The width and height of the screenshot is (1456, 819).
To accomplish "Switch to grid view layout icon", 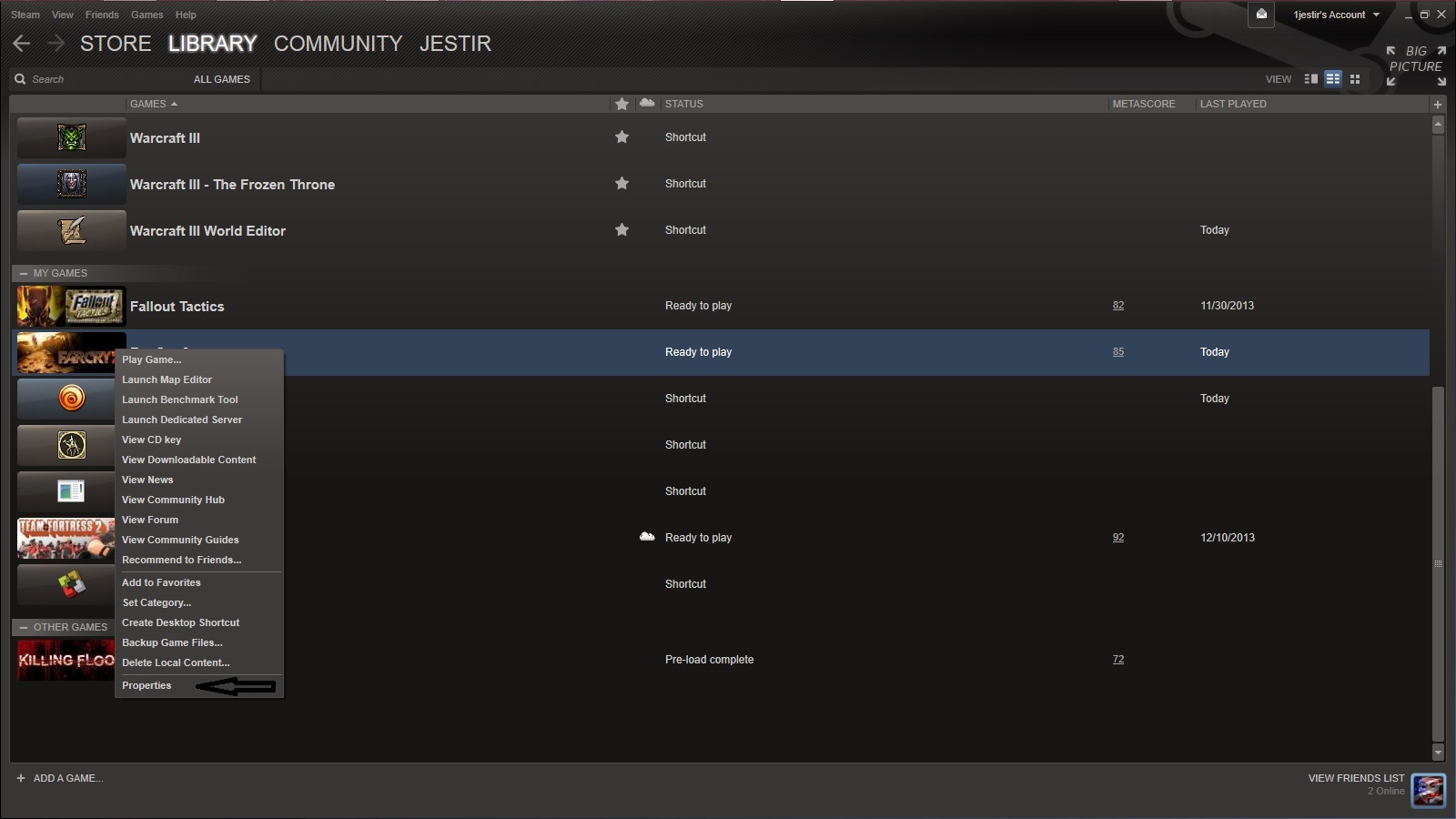I will 1355,79.
